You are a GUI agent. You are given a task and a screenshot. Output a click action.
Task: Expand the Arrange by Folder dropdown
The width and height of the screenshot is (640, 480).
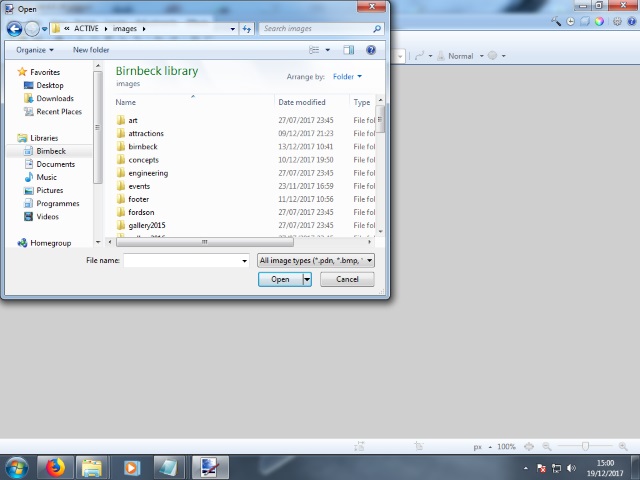pyautogui.click(x=347, y=76)
